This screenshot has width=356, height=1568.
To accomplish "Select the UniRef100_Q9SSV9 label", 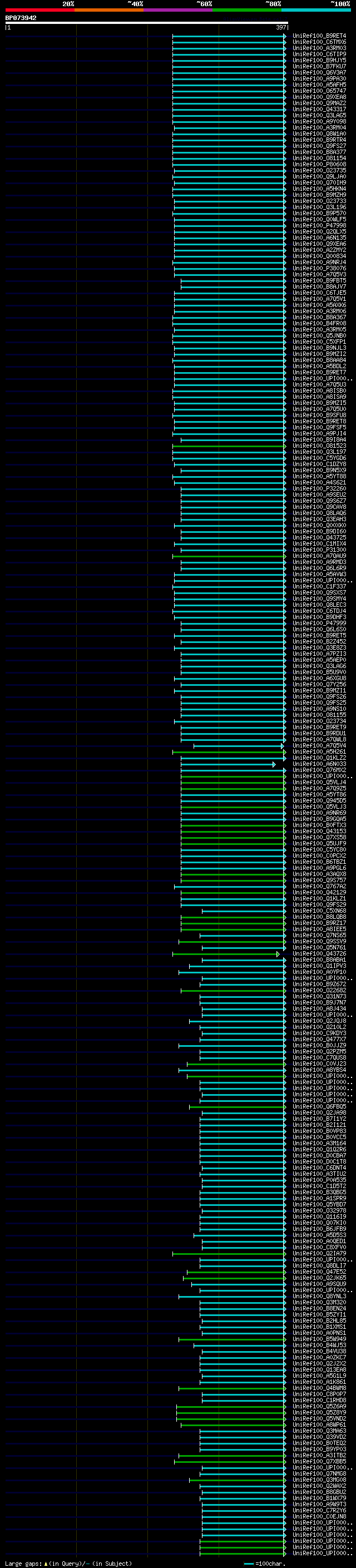I will (x=319, y=942).
